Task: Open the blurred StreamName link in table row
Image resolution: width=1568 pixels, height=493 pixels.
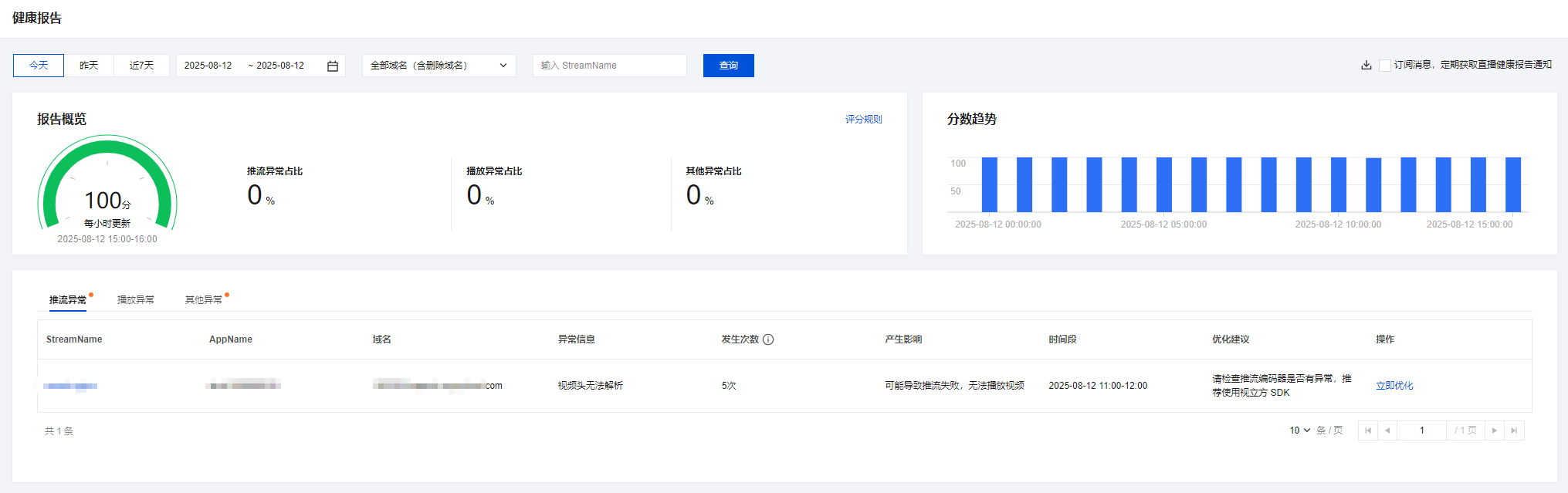Action: pyautogui.click(x=70, y=386)
